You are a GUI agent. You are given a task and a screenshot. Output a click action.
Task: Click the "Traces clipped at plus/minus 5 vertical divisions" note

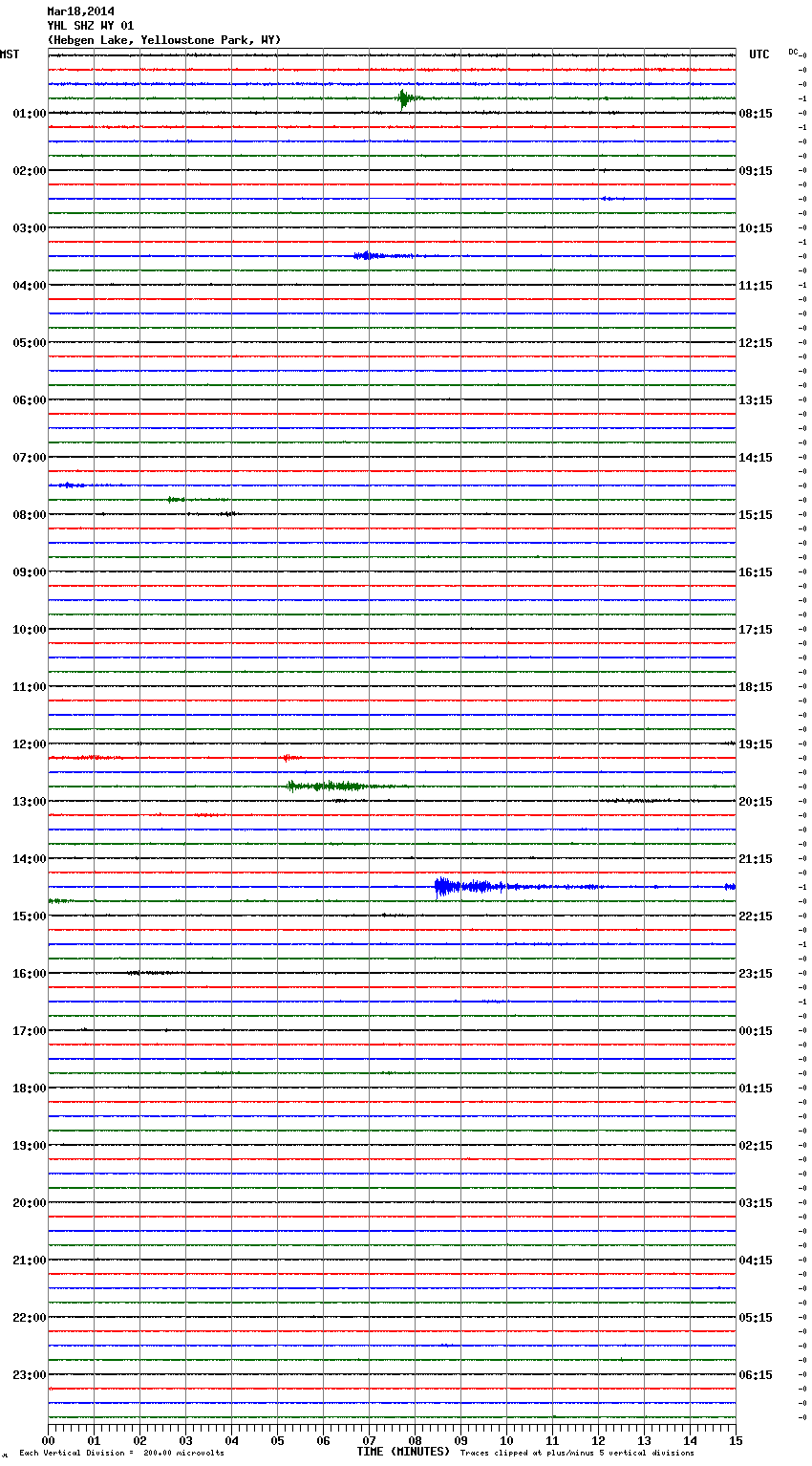tap(577, 1454)
